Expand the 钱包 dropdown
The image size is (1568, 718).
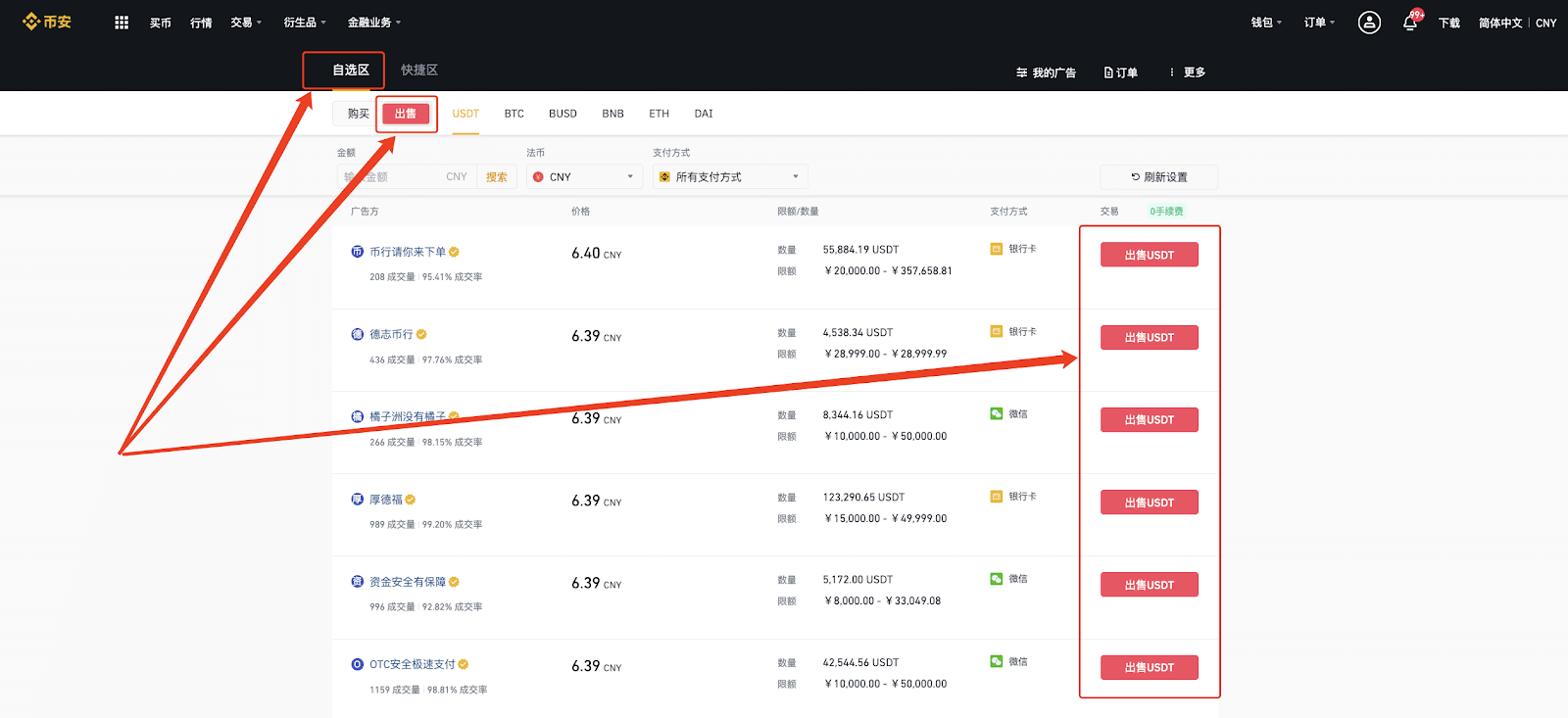[1266, 23]
